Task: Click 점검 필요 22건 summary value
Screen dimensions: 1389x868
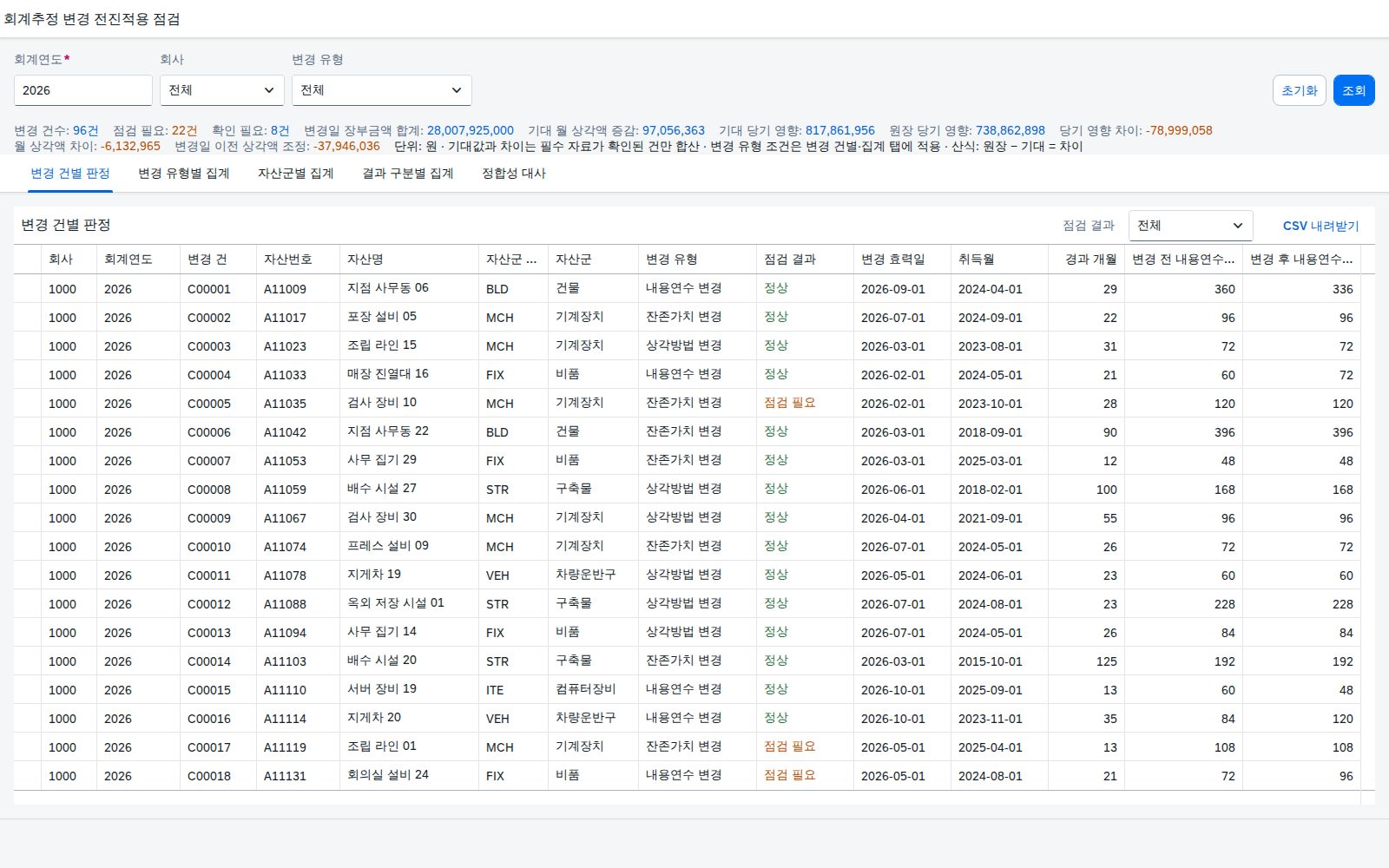Action: (185, 131)
